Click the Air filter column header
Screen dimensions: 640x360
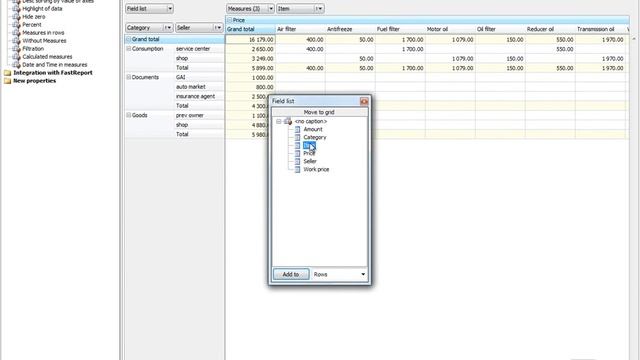pos(300,29)
